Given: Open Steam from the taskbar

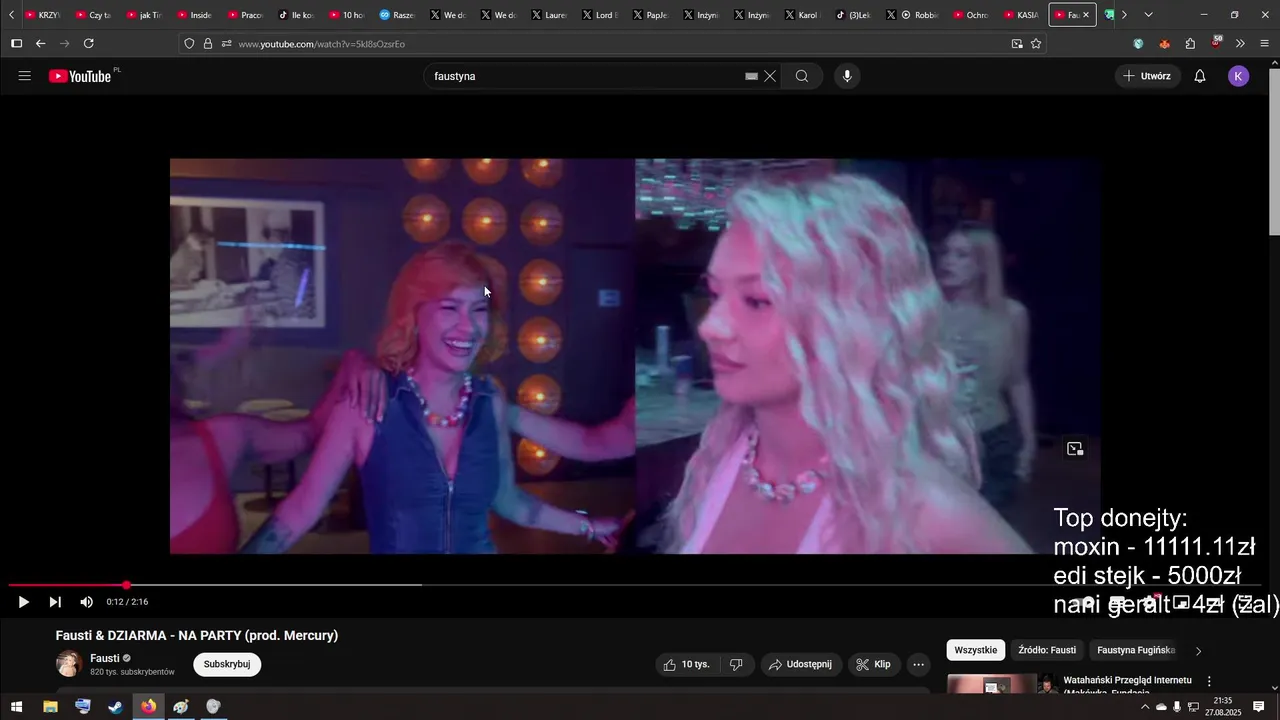Looking at the screenshot, I should click(116, 706).
